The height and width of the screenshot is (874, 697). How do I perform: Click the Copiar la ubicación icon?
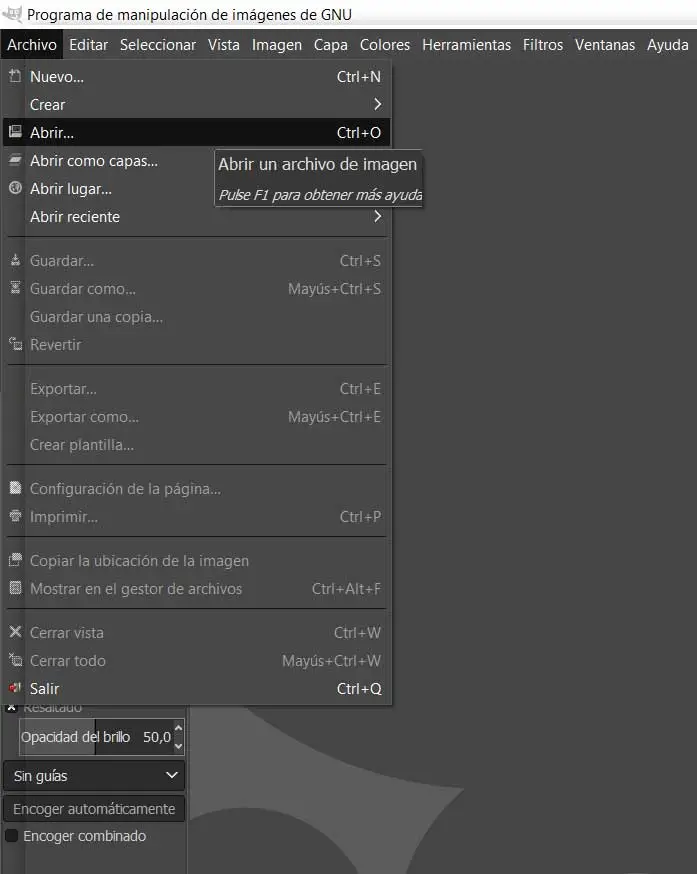coord(15,560)
